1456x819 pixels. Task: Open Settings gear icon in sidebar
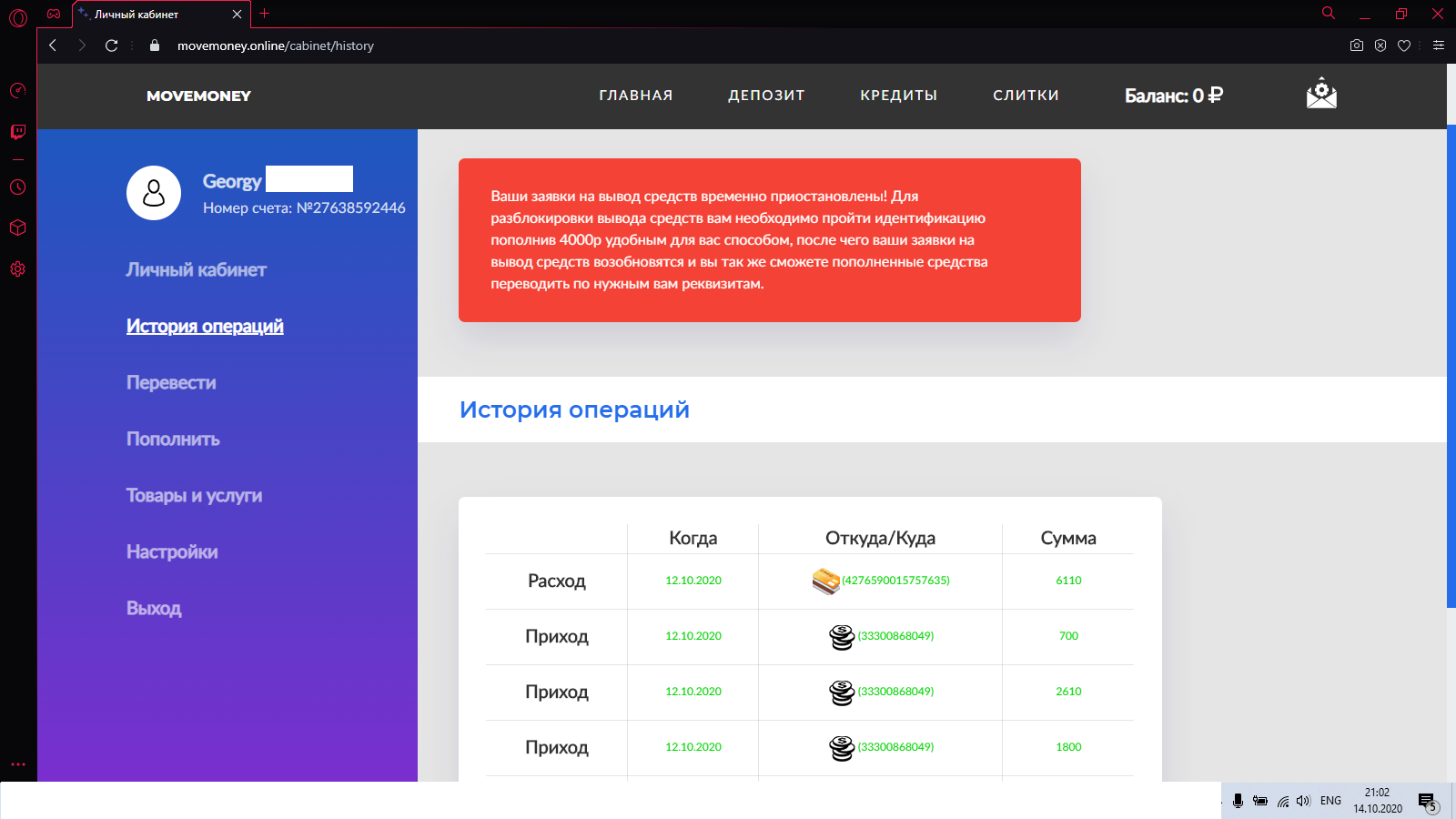tap(18, 269)
